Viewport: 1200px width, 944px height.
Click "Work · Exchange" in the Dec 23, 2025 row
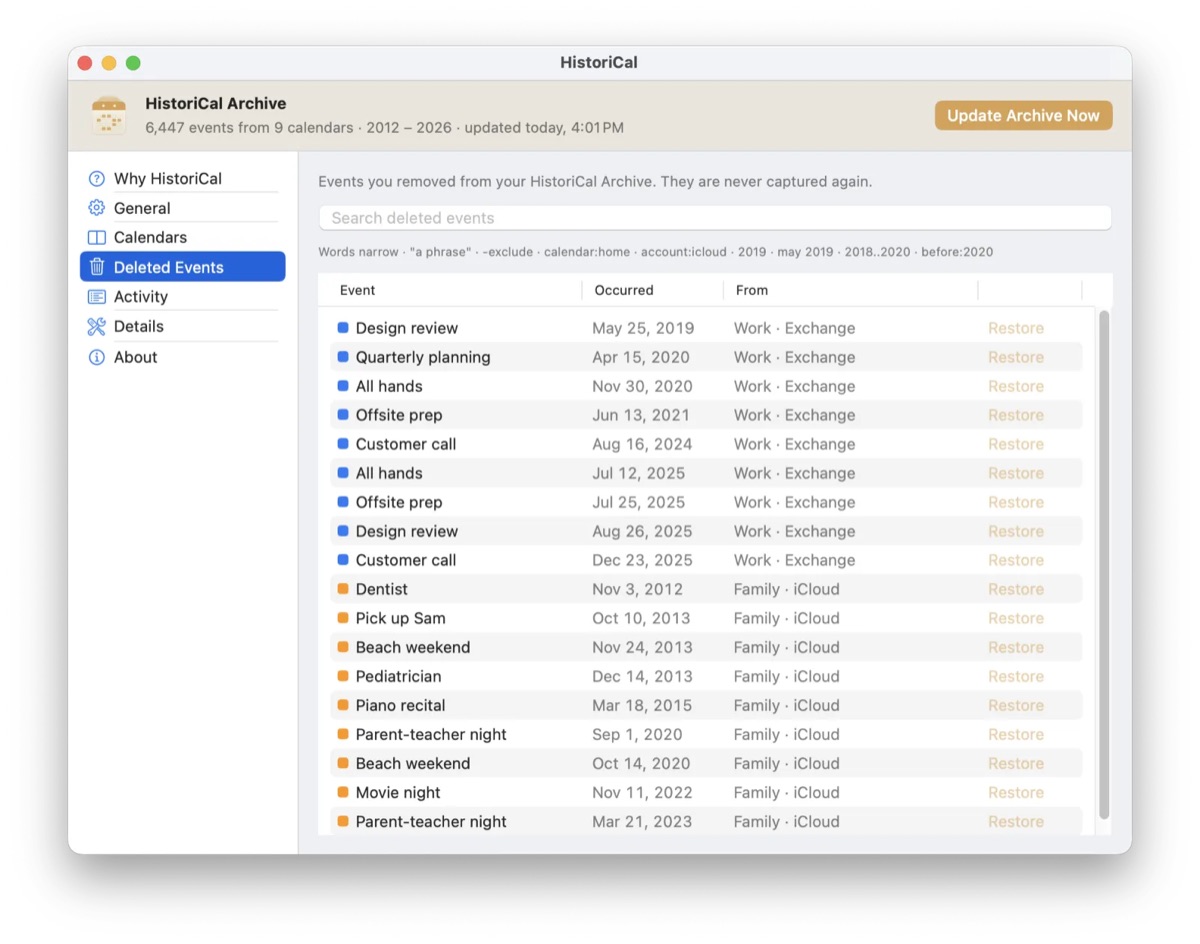pos(795,560)
